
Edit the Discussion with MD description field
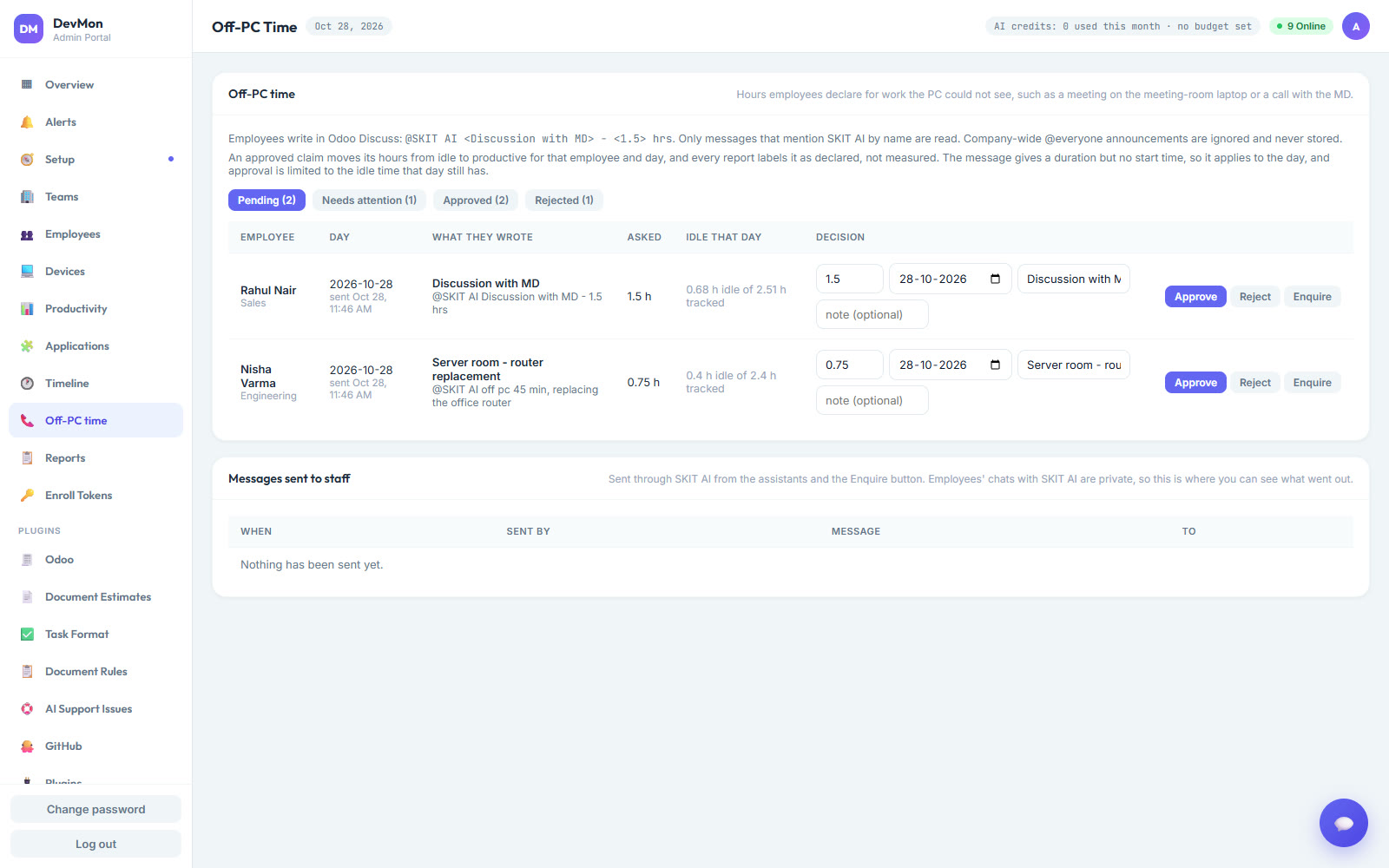(x=1073, y=279)
